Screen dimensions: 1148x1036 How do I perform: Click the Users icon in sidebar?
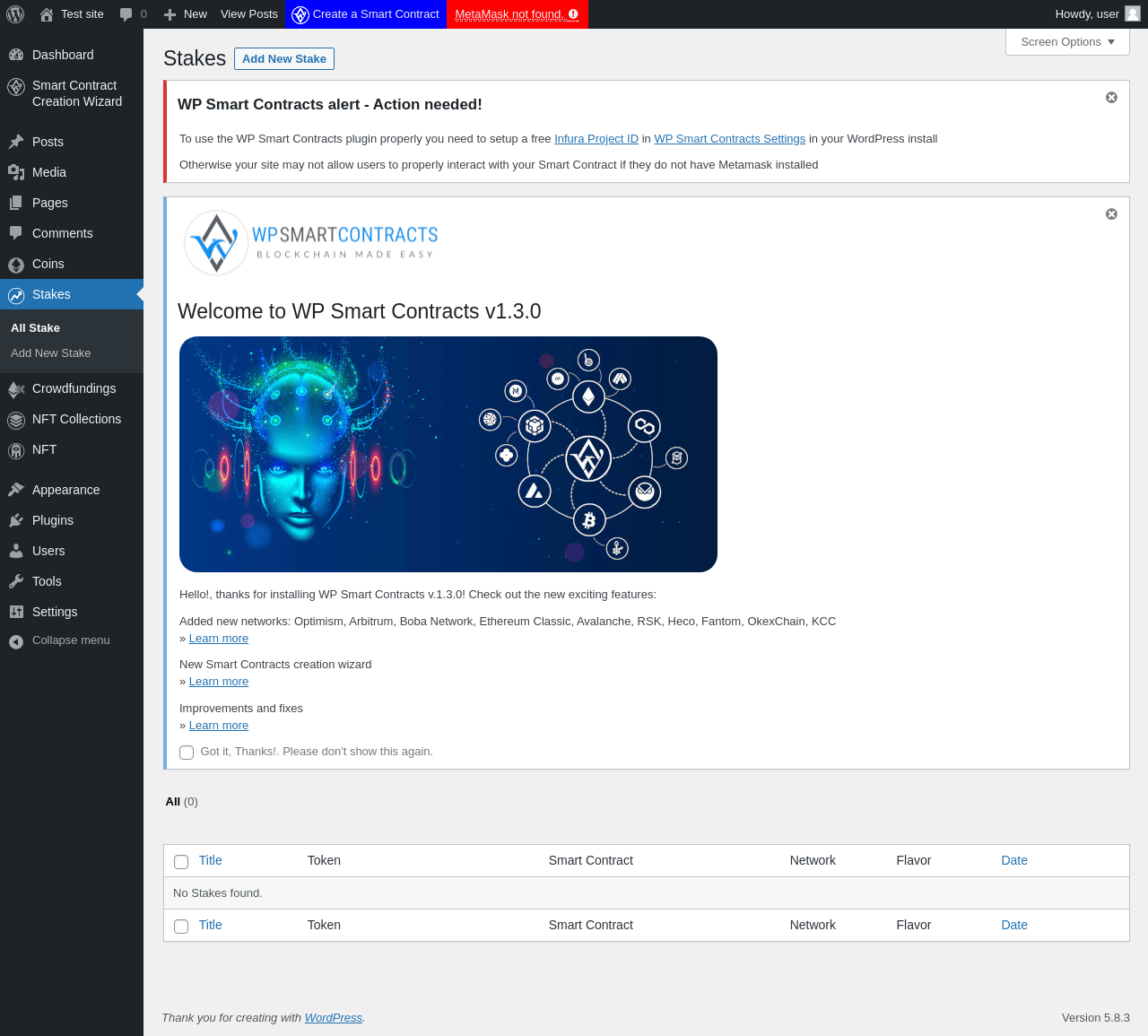tap(16, 551)
